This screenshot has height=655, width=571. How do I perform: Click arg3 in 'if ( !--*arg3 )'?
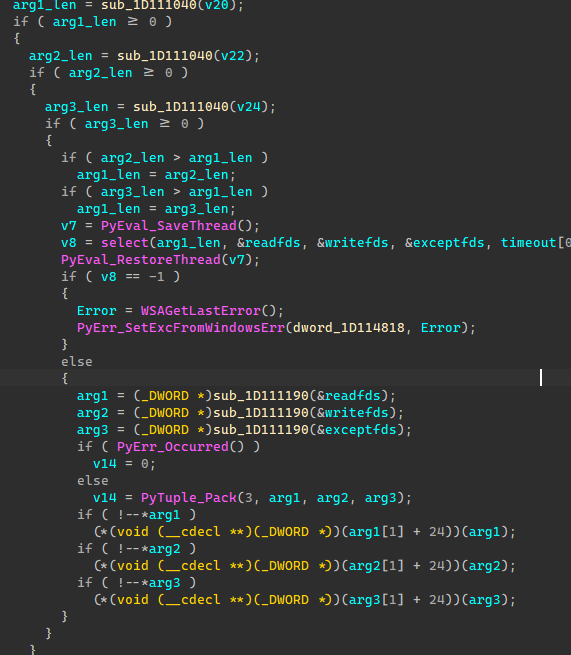[165, 583]
